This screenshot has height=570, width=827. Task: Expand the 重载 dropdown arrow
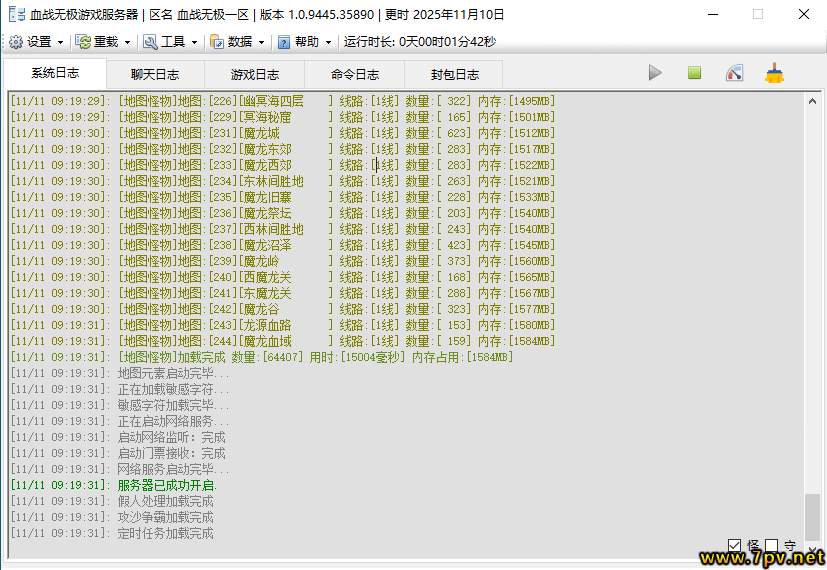[x=127, y=42]
